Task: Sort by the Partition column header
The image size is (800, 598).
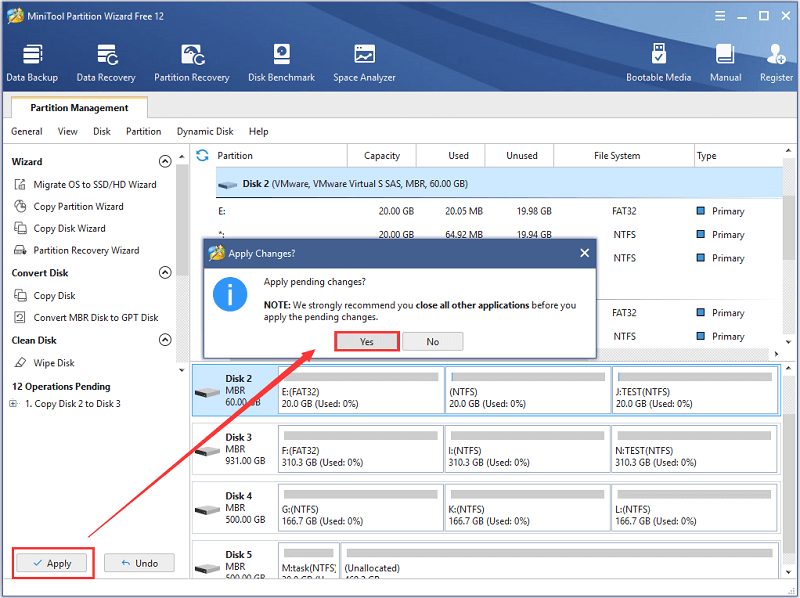Action: pyautogui.click(x=281, y=156)
